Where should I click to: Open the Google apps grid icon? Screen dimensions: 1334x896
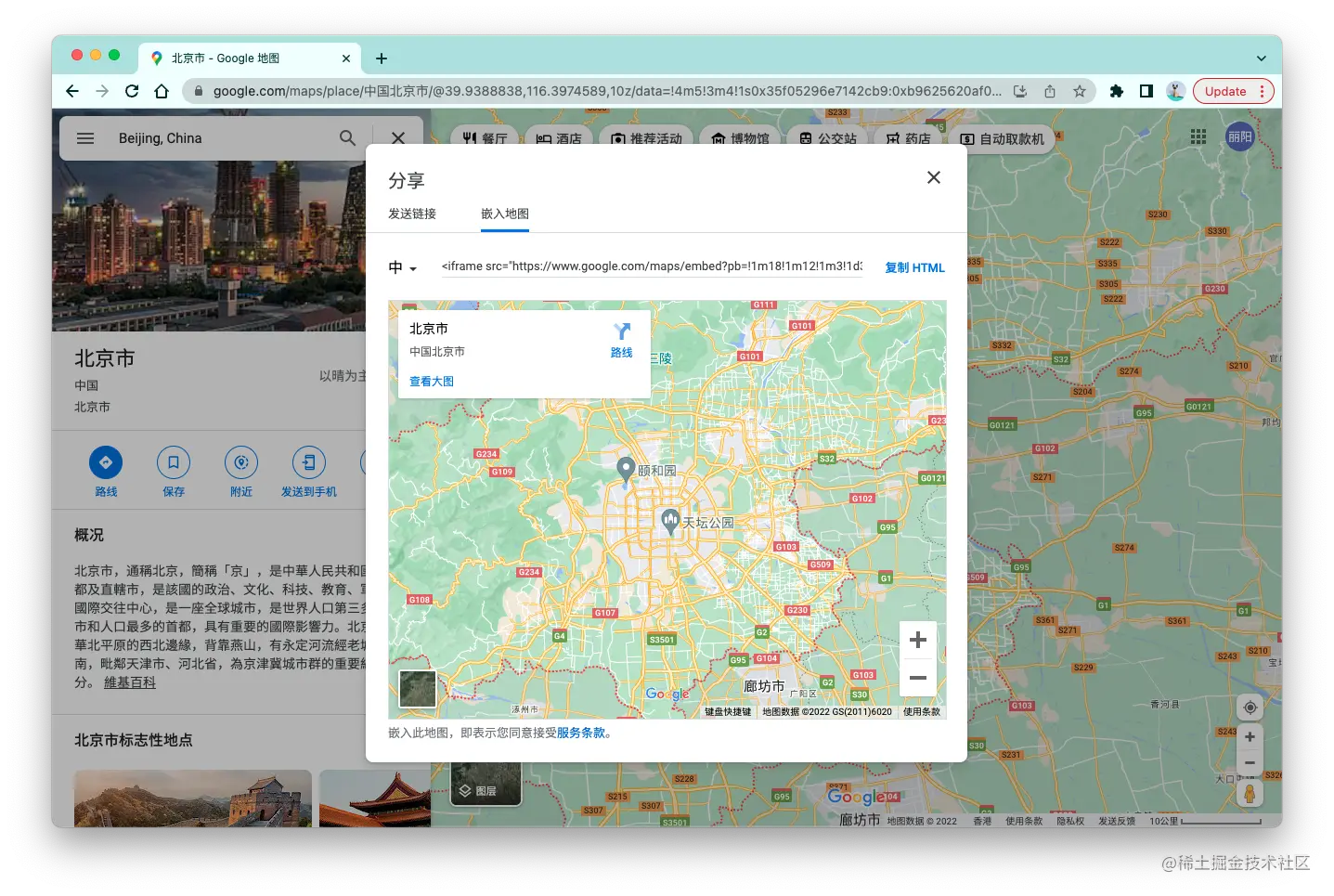(1198, 136)
